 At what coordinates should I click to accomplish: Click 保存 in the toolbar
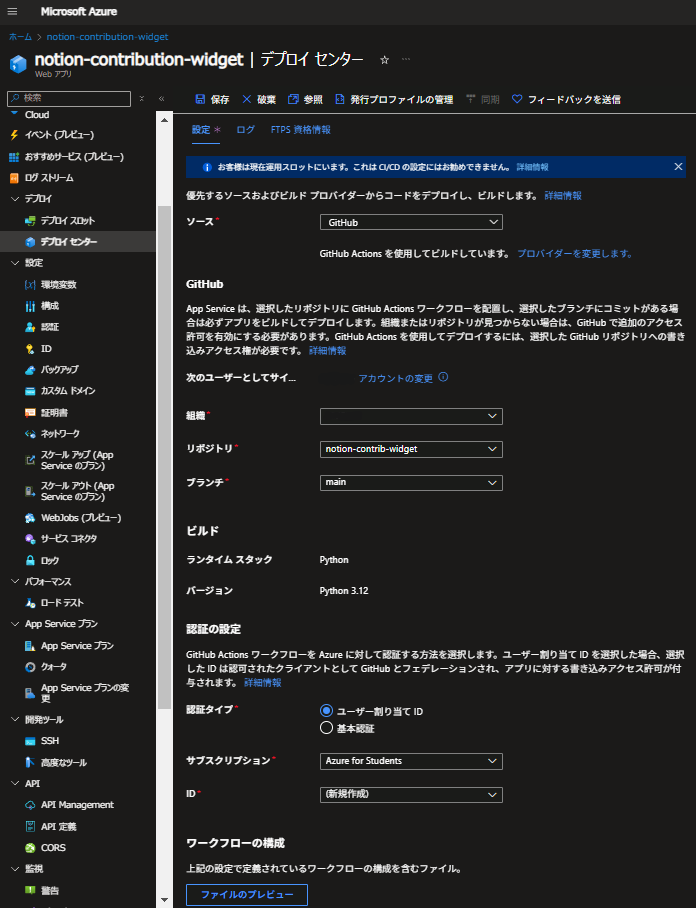point(213,100)
